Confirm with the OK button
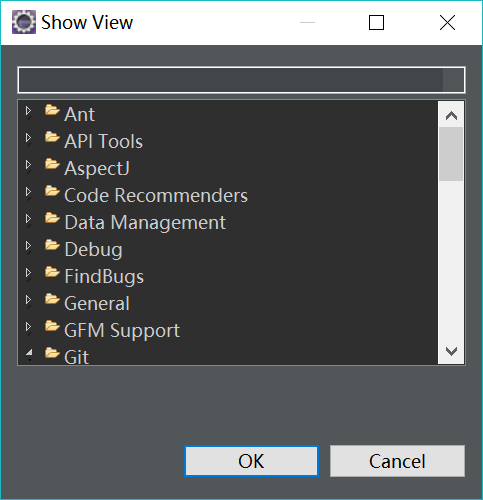483x500 pixels. (251, 461)
